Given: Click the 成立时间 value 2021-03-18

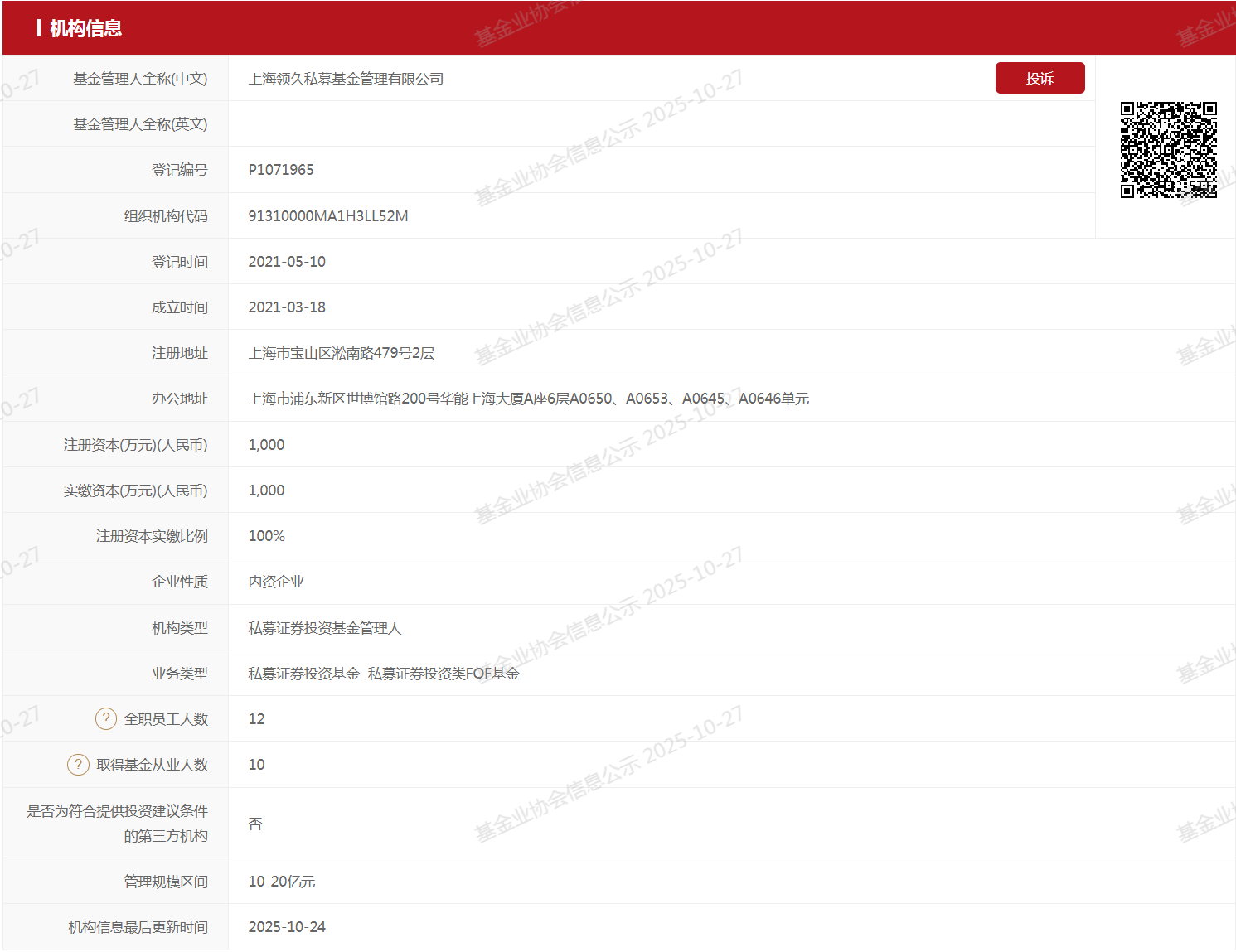Looking at the screenshot, I should click(287, 307).
